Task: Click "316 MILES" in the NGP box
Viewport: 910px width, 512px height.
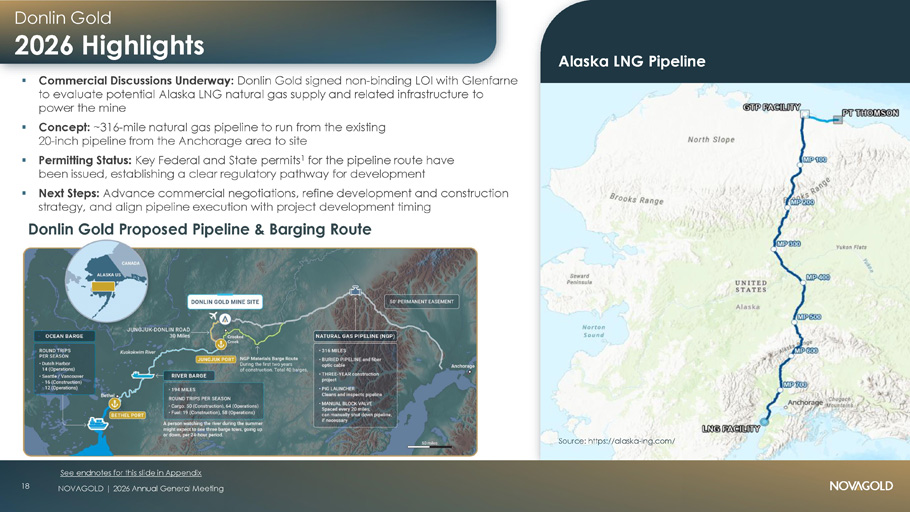Action: point(333,351)
